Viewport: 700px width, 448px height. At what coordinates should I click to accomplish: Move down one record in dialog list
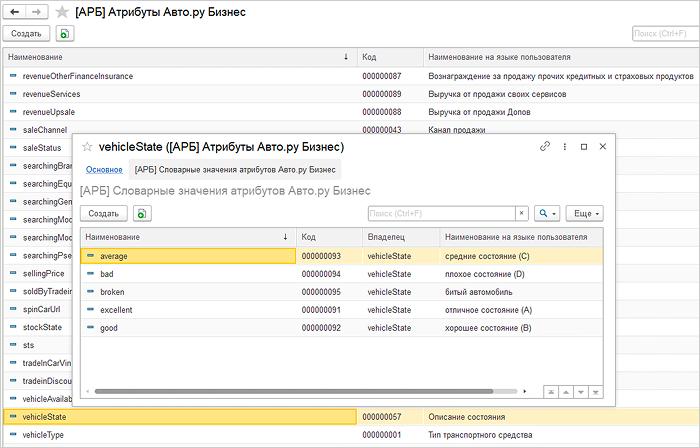click(581, 392)
